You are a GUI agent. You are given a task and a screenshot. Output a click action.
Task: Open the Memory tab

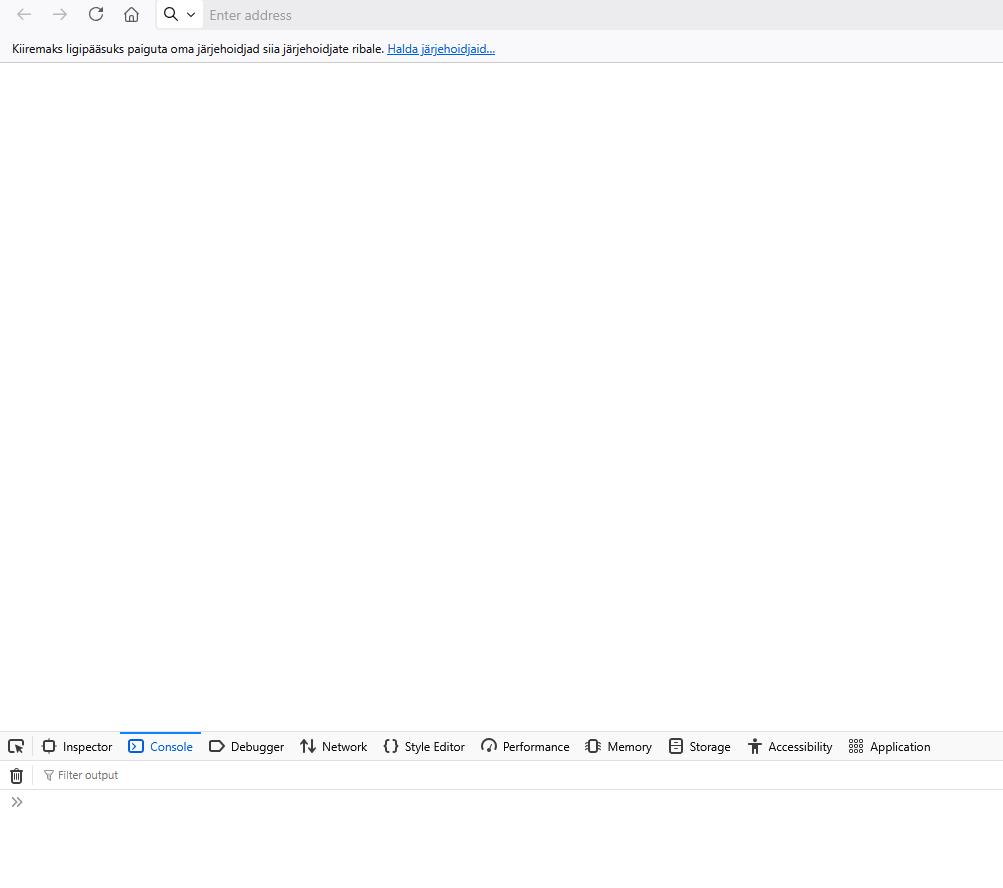point(618,747)
